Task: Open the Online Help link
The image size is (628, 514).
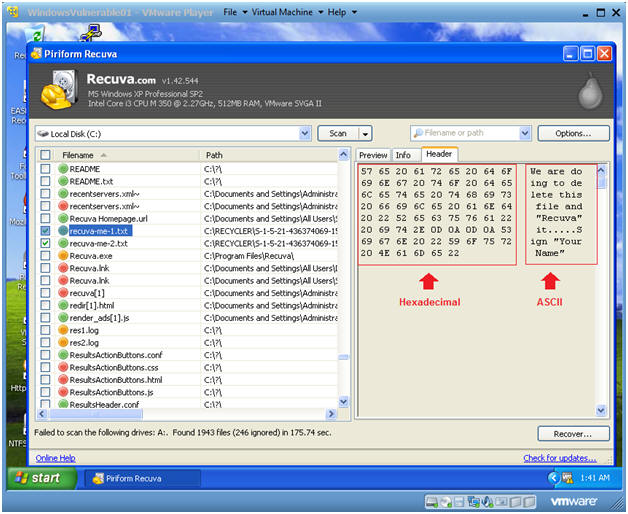Action: tap(55, 458)
